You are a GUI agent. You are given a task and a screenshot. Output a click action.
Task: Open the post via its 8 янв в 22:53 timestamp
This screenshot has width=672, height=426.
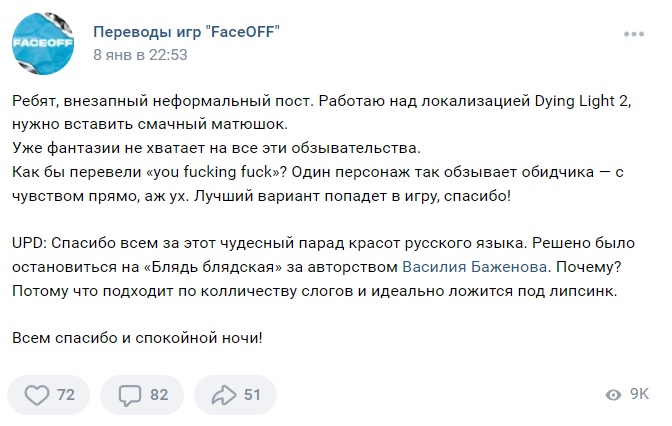tap(141, 55)
